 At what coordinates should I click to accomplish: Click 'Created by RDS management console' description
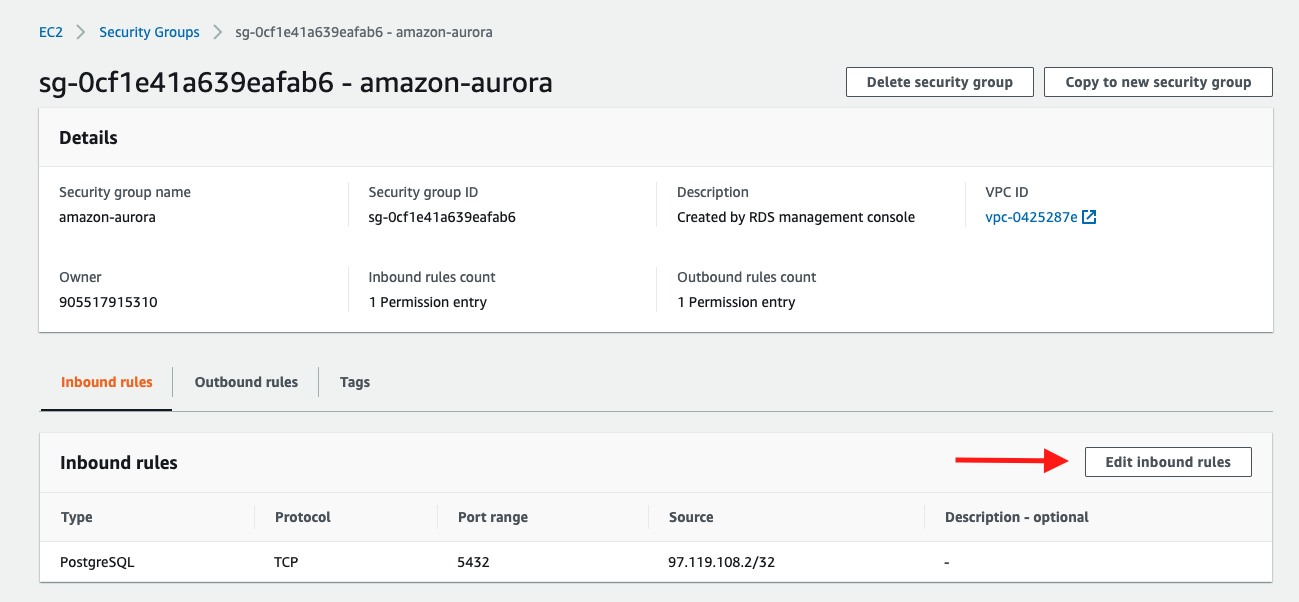[796, 217]
